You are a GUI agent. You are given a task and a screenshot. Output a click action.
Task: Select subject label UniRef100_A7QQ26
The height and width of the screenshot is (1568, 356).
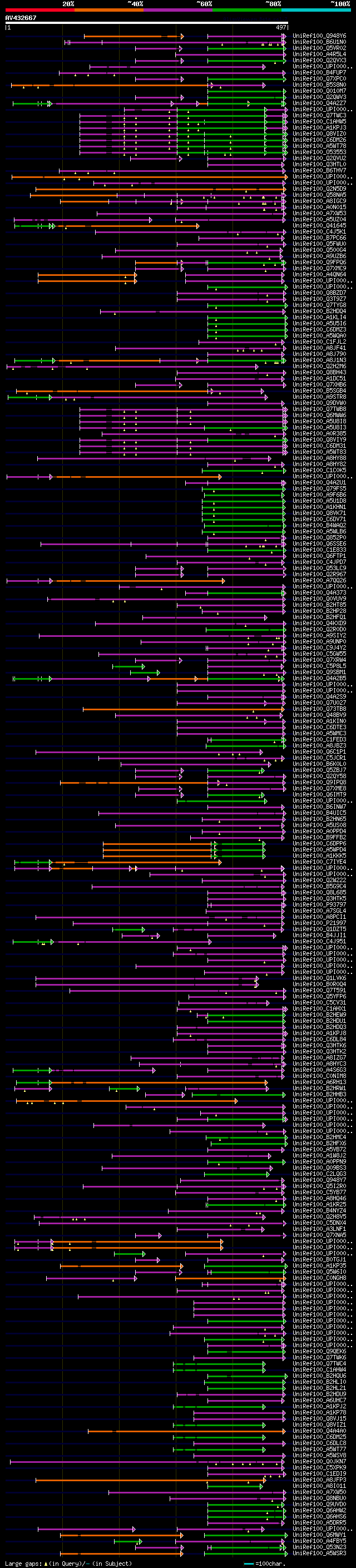319,580
